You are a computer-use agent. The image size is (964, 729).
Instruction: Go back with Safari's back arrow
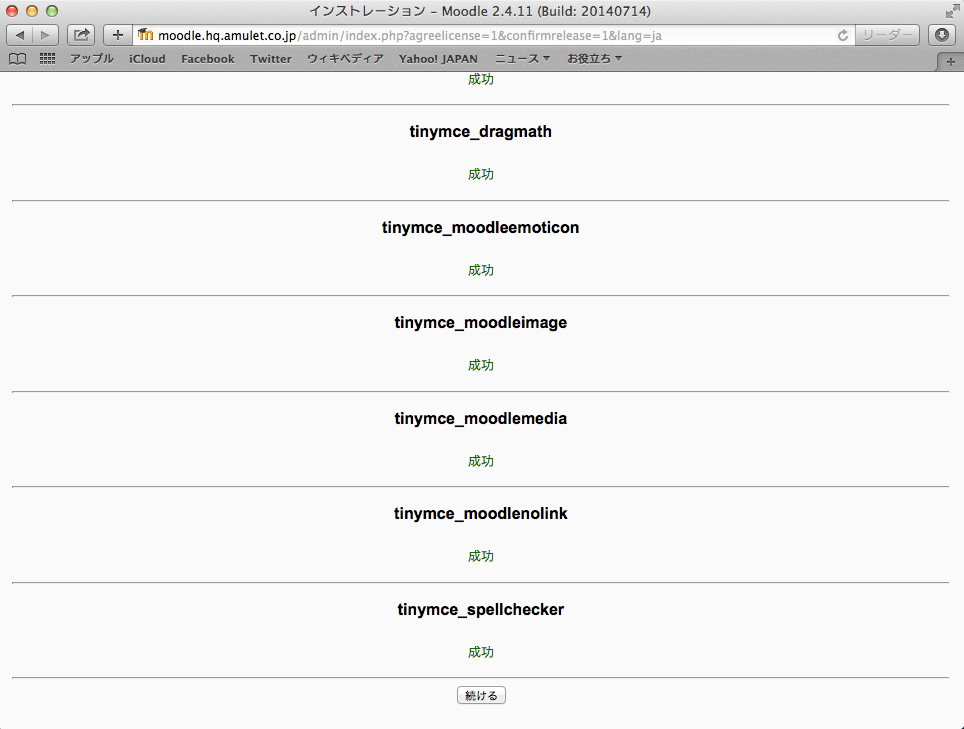pos(20,35)
